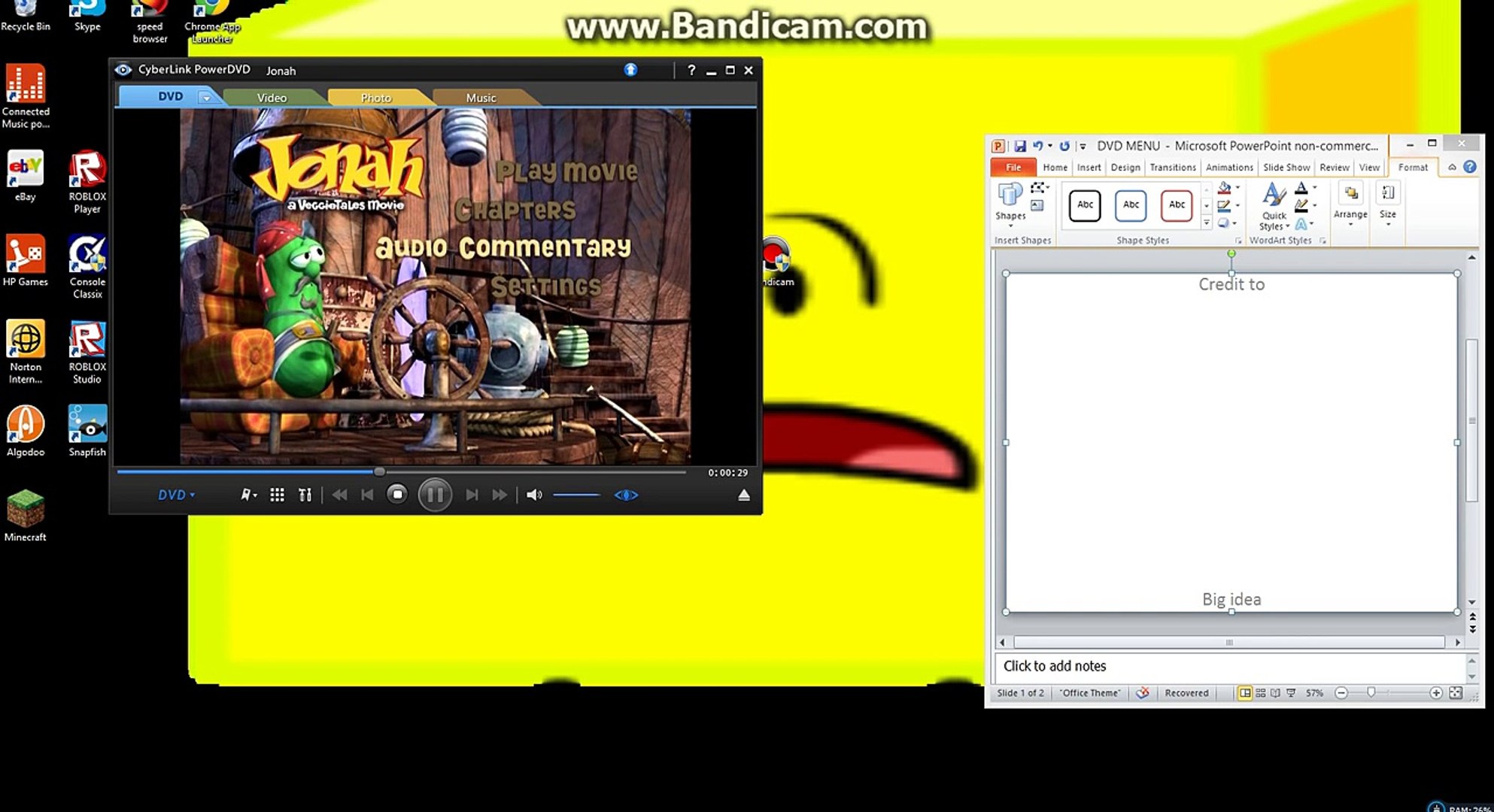
Task: Zoom in with the plus button
Action: pyautogui.click(x=1436, y=693)
